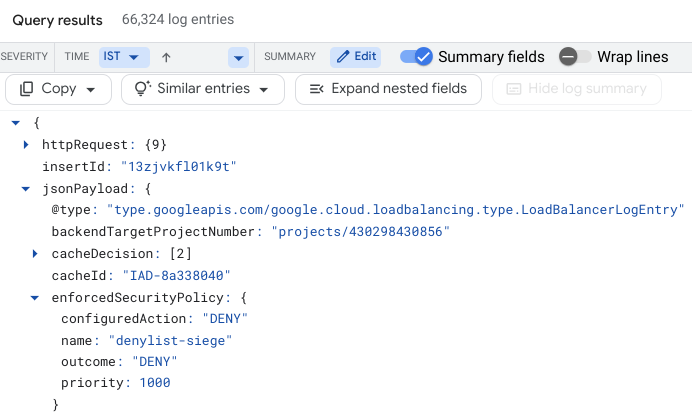This screenshot has height=417, width=692.
Task: Toggle the Summary fields switch
Action: coord(416,56)
